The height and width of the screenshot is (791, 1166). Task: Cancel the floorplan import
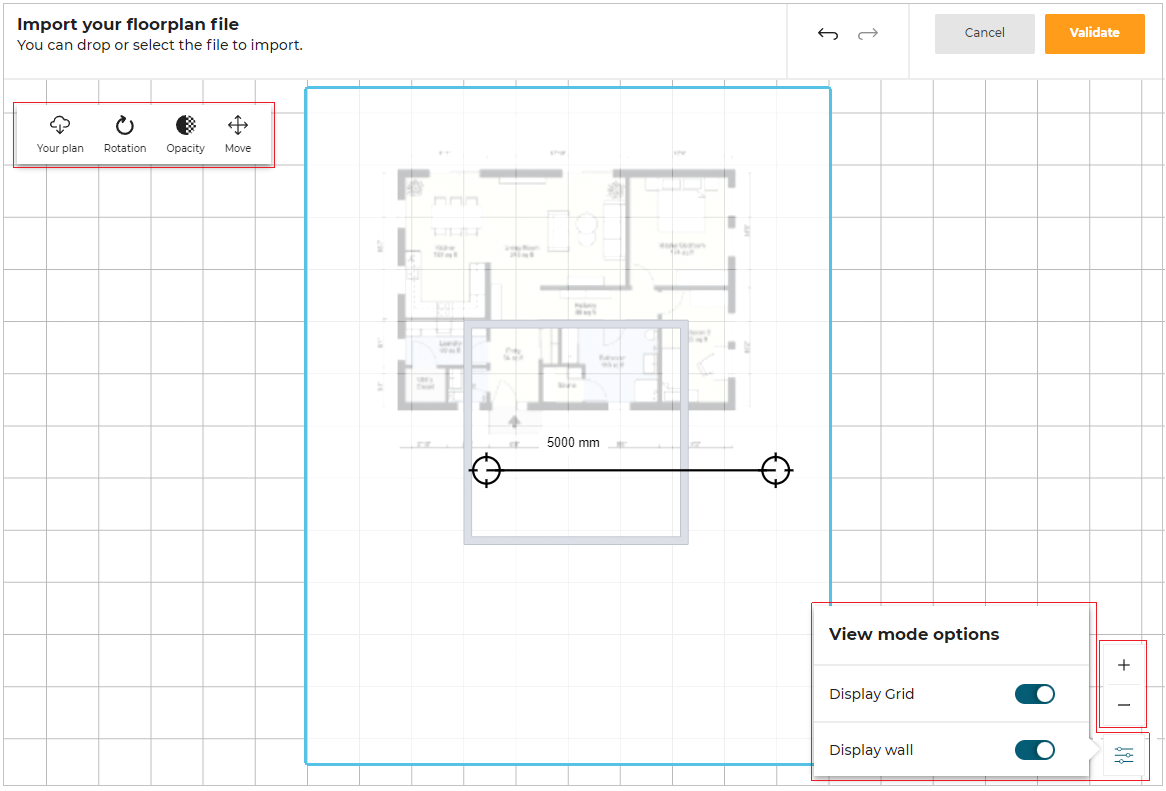[x=984, y=33]
